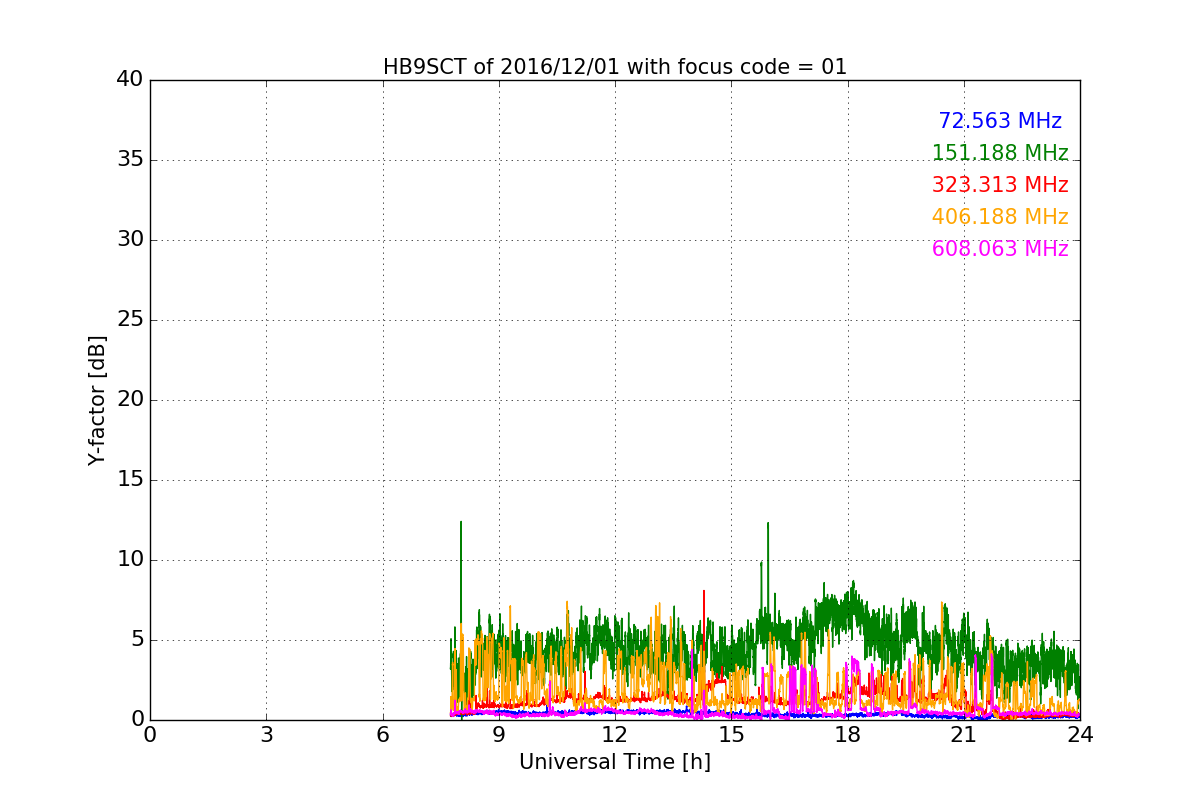Click the y-axis tick value 35
Image resolution: width=1200 pixels, height=800 pixels.
130,160
